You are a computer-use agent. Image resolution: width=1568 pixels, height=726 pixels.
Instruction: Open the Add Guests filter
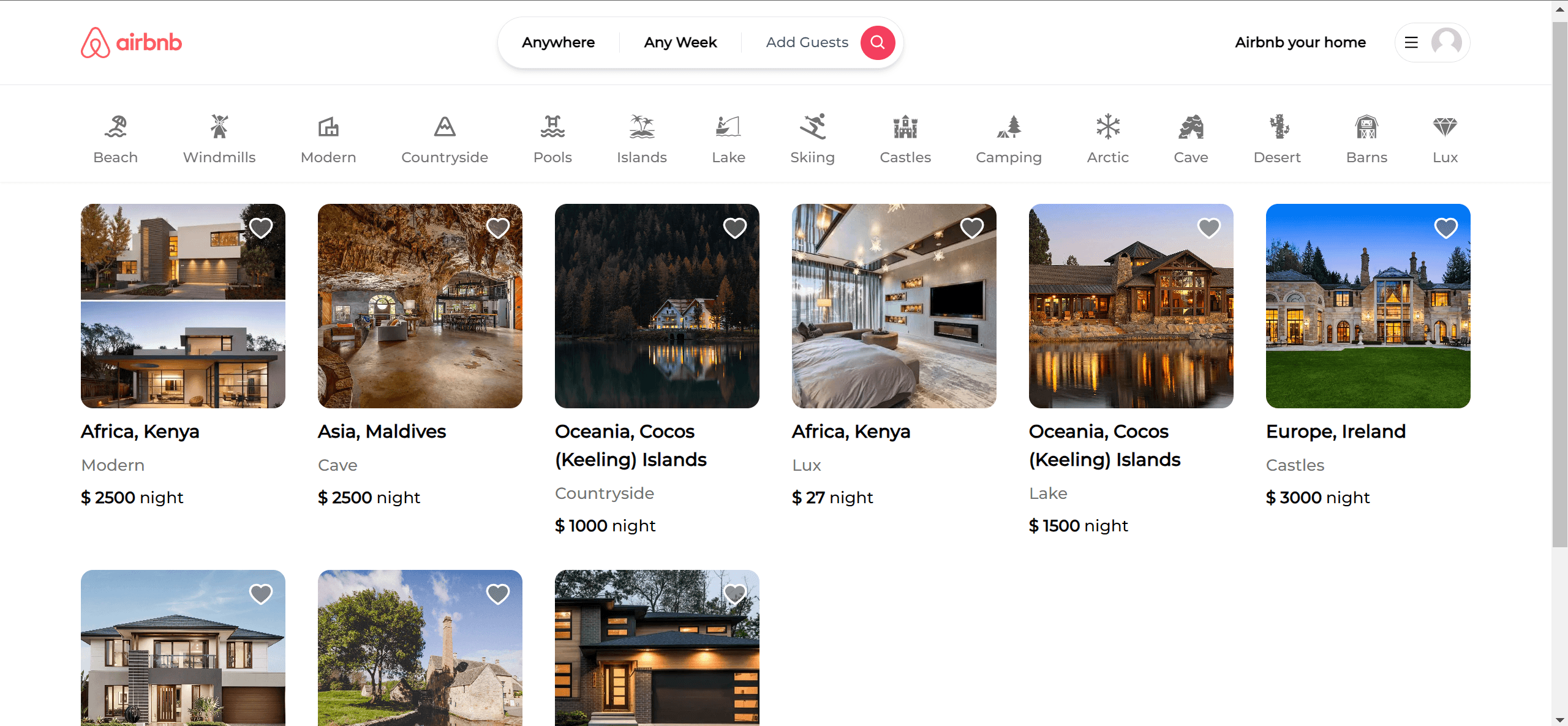807,42
